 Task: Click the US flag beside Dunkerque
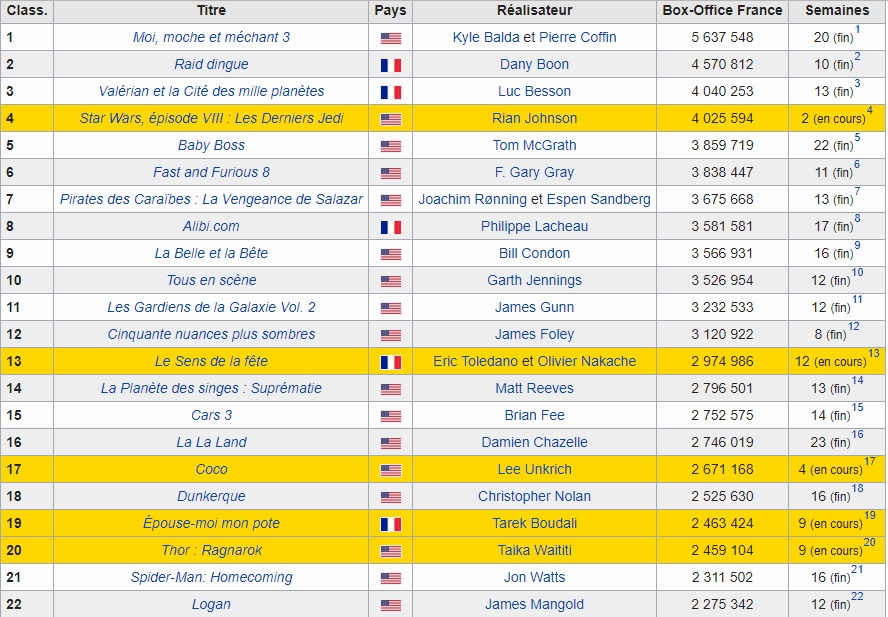coord(391,497)
